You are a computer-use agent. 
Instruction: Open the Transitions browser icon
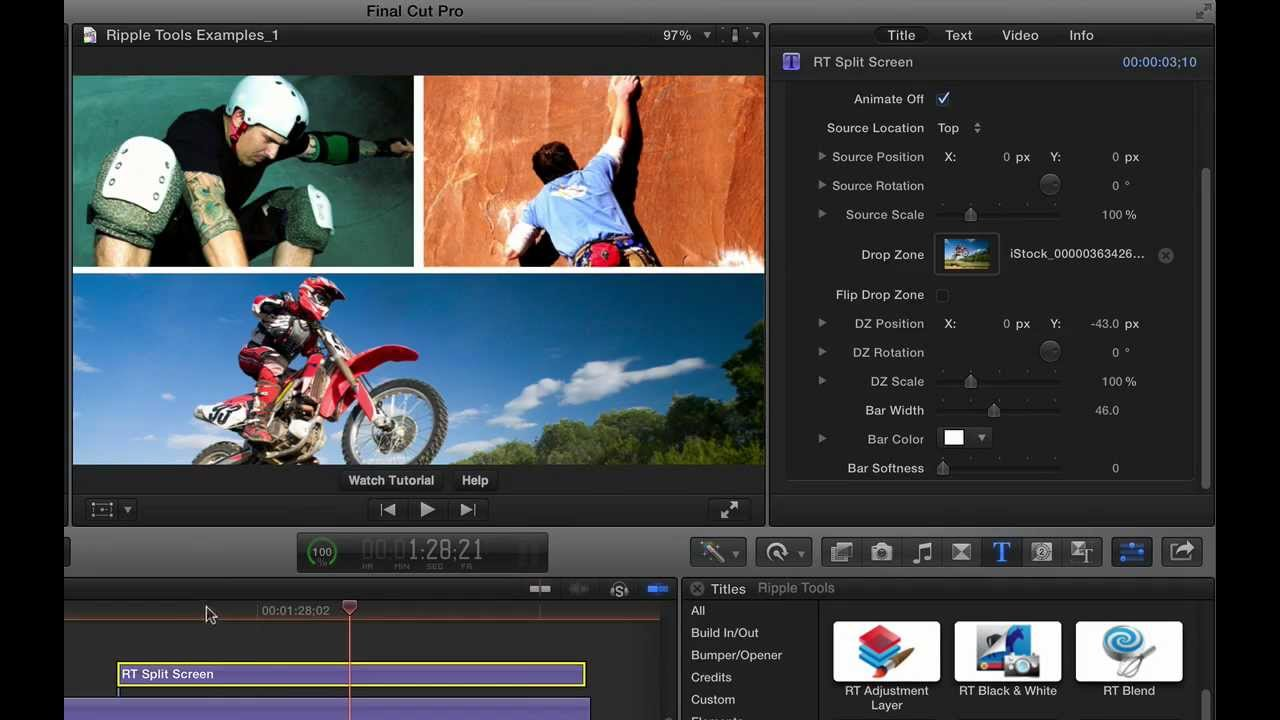point(962,552)
